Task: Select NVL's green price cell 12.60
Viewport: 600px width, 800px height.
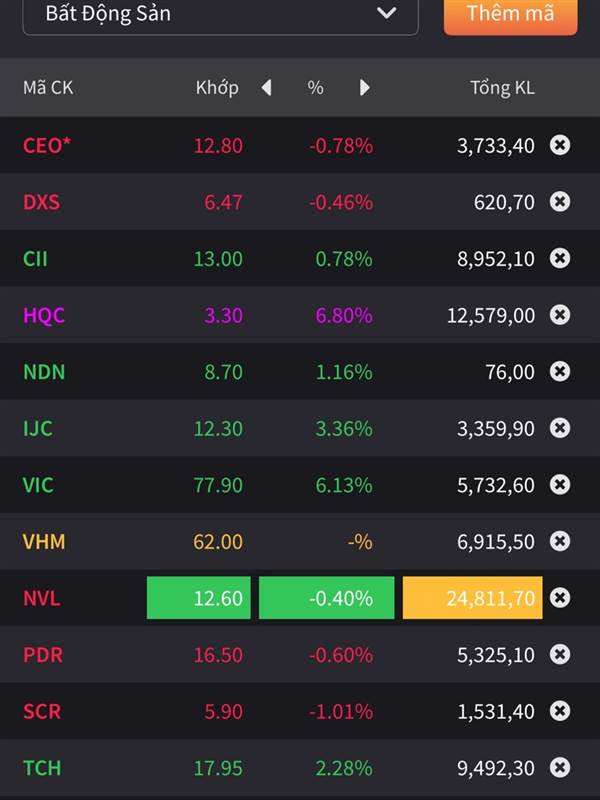Action: 198,597
